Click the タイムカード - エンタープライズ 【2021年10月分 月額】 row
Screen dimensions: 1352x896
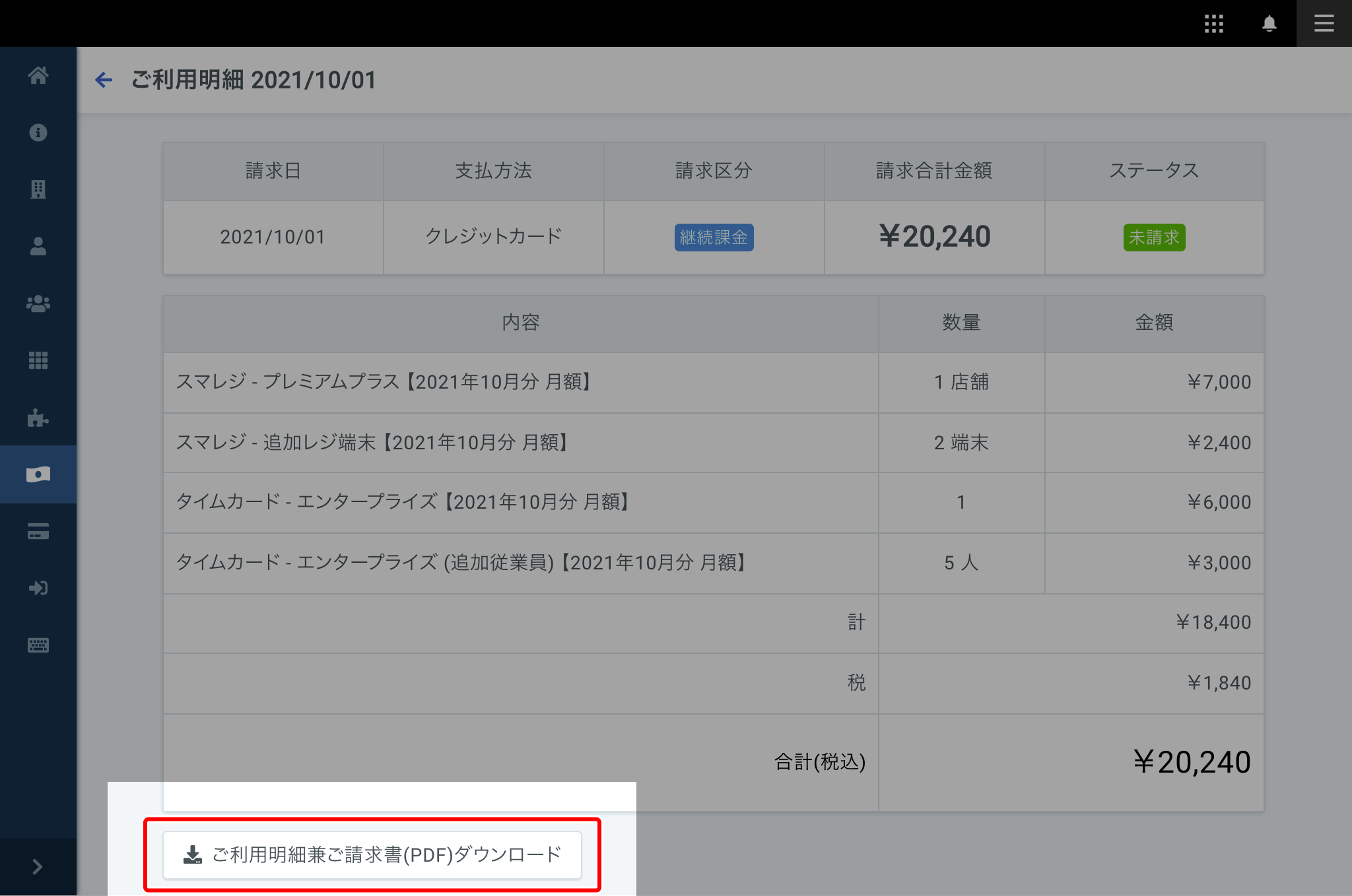(x=713, y=503)
